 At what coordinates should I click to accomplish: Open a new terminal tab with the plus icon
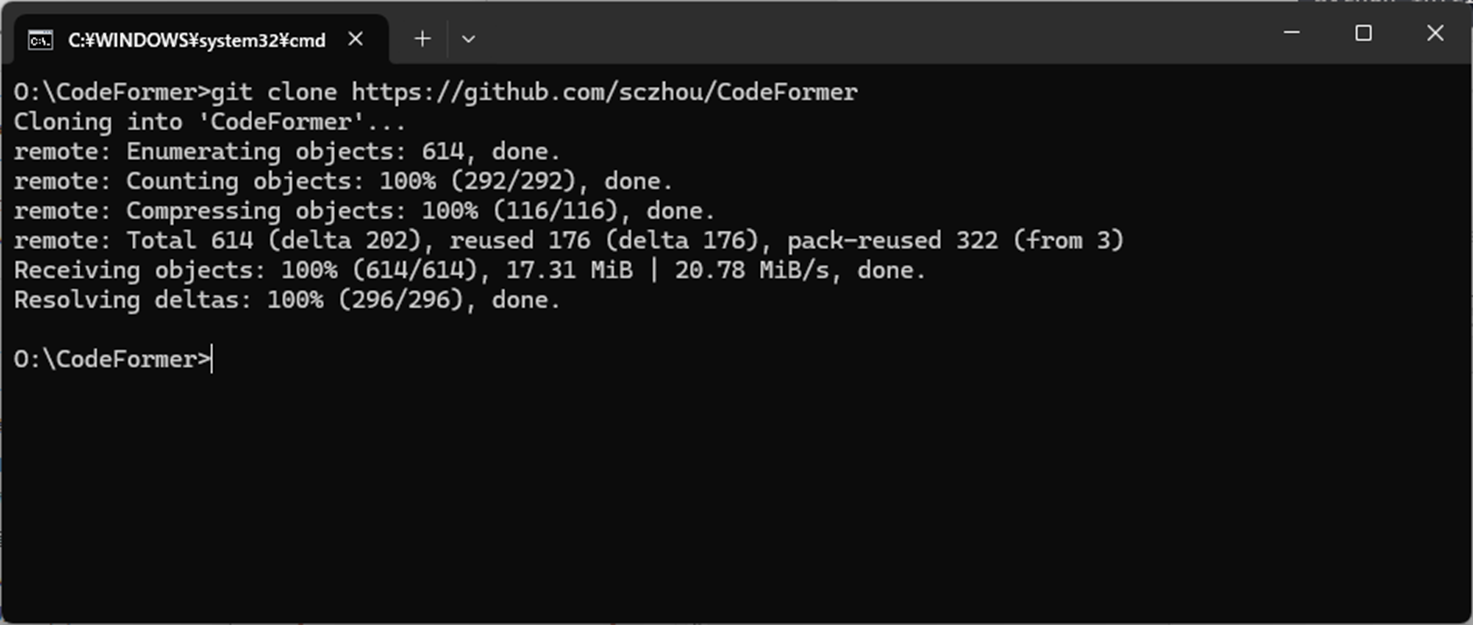tap(422, 39)
